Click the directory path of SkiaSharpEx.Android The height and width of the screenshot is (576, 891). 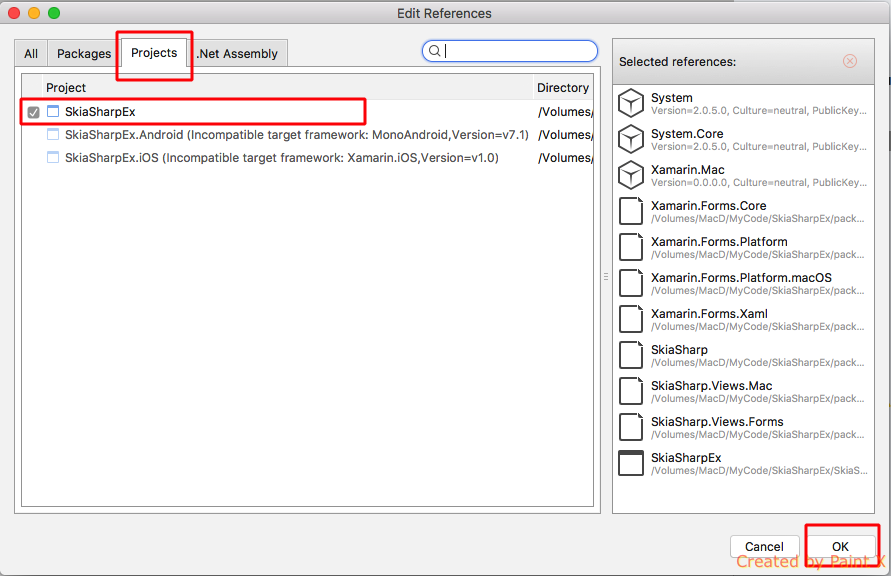(565, 135)
